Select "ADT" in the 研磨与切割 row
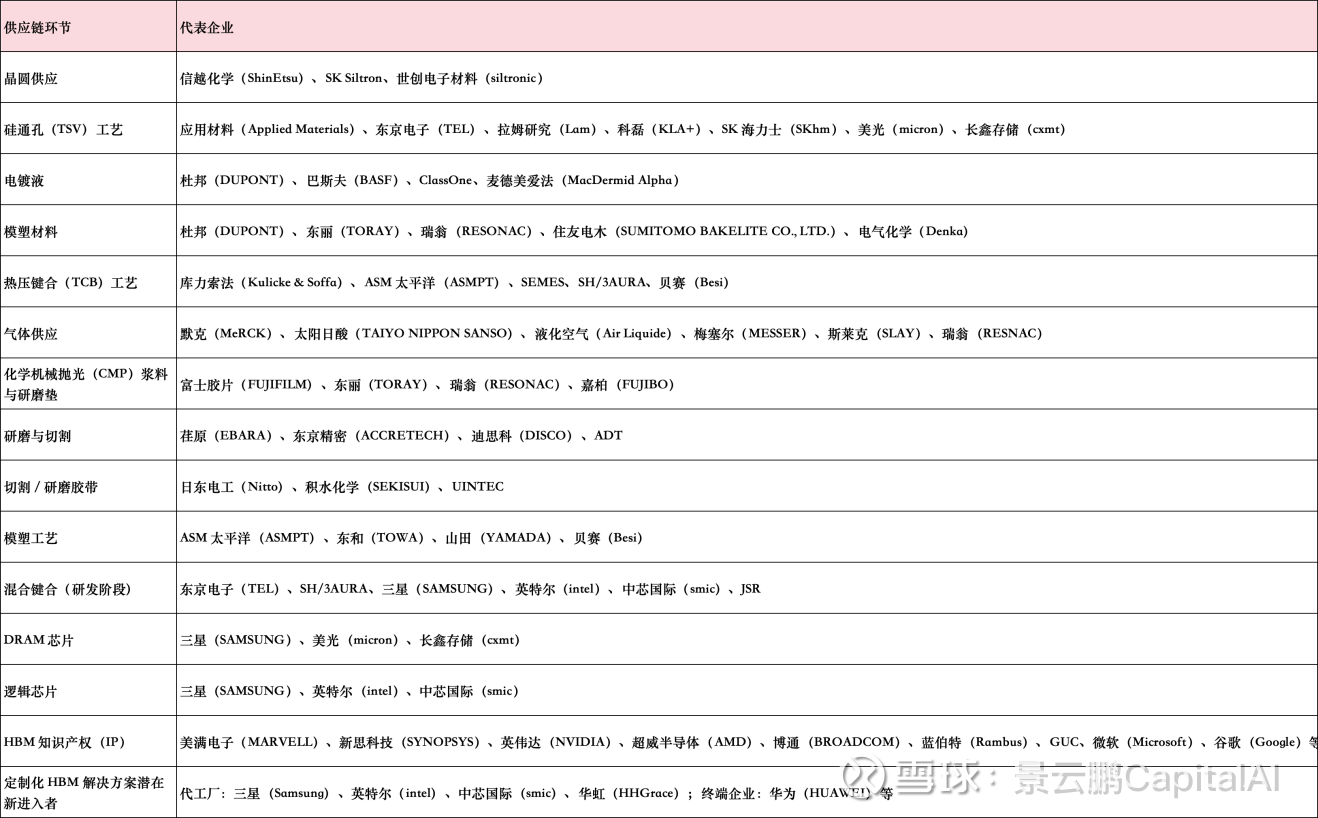 coord(608,435)
